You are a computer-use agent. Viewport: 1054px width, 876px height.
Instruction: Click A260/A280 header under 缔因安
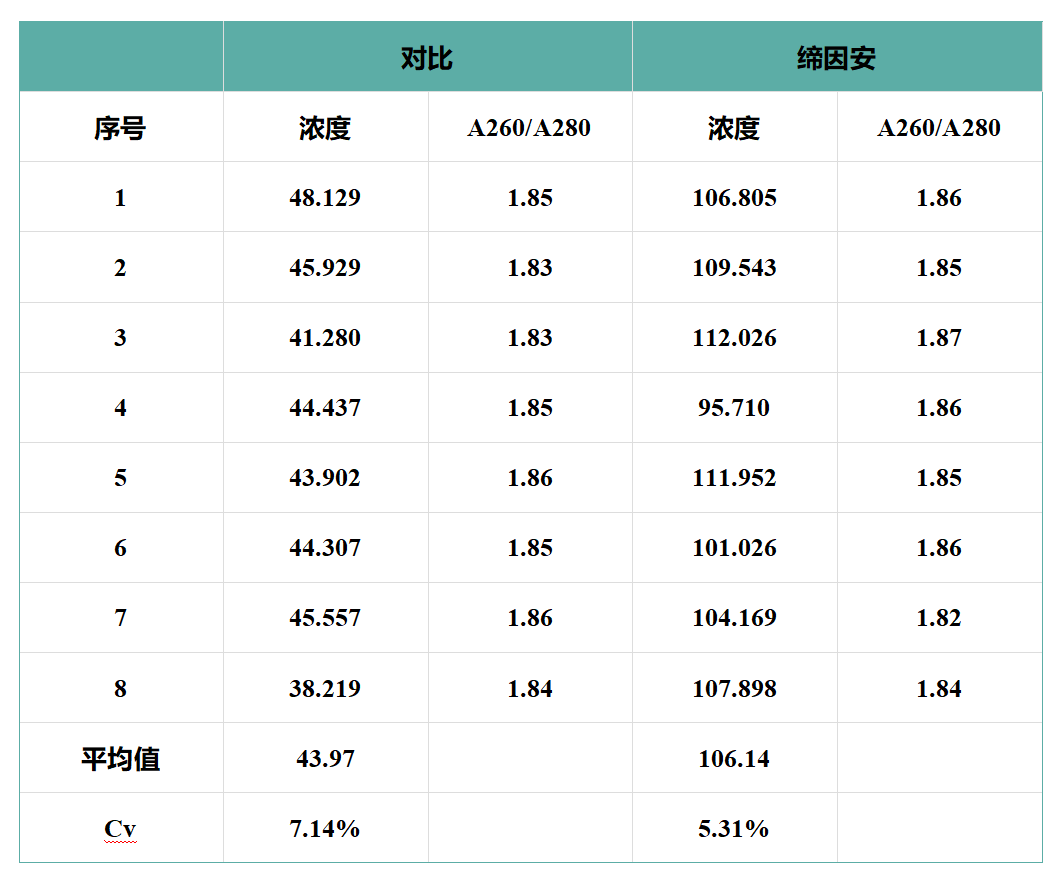click(x=940, y=127)
